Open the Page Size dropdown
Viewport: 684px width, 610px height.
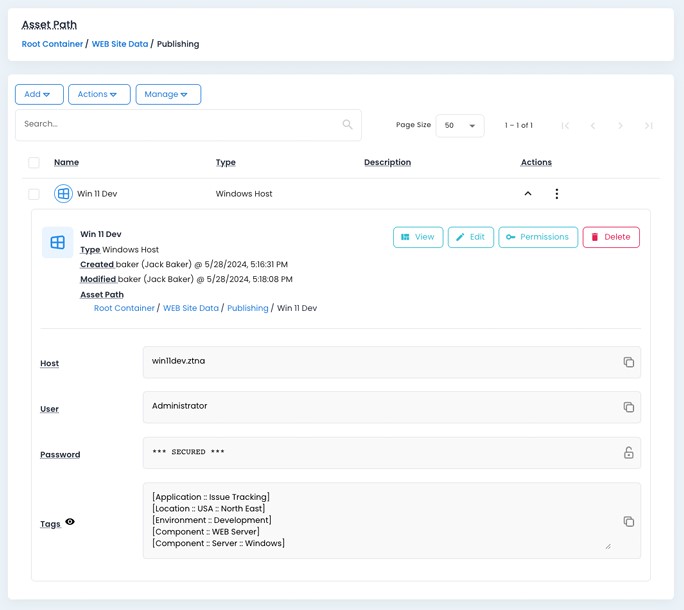pos(460,126)
